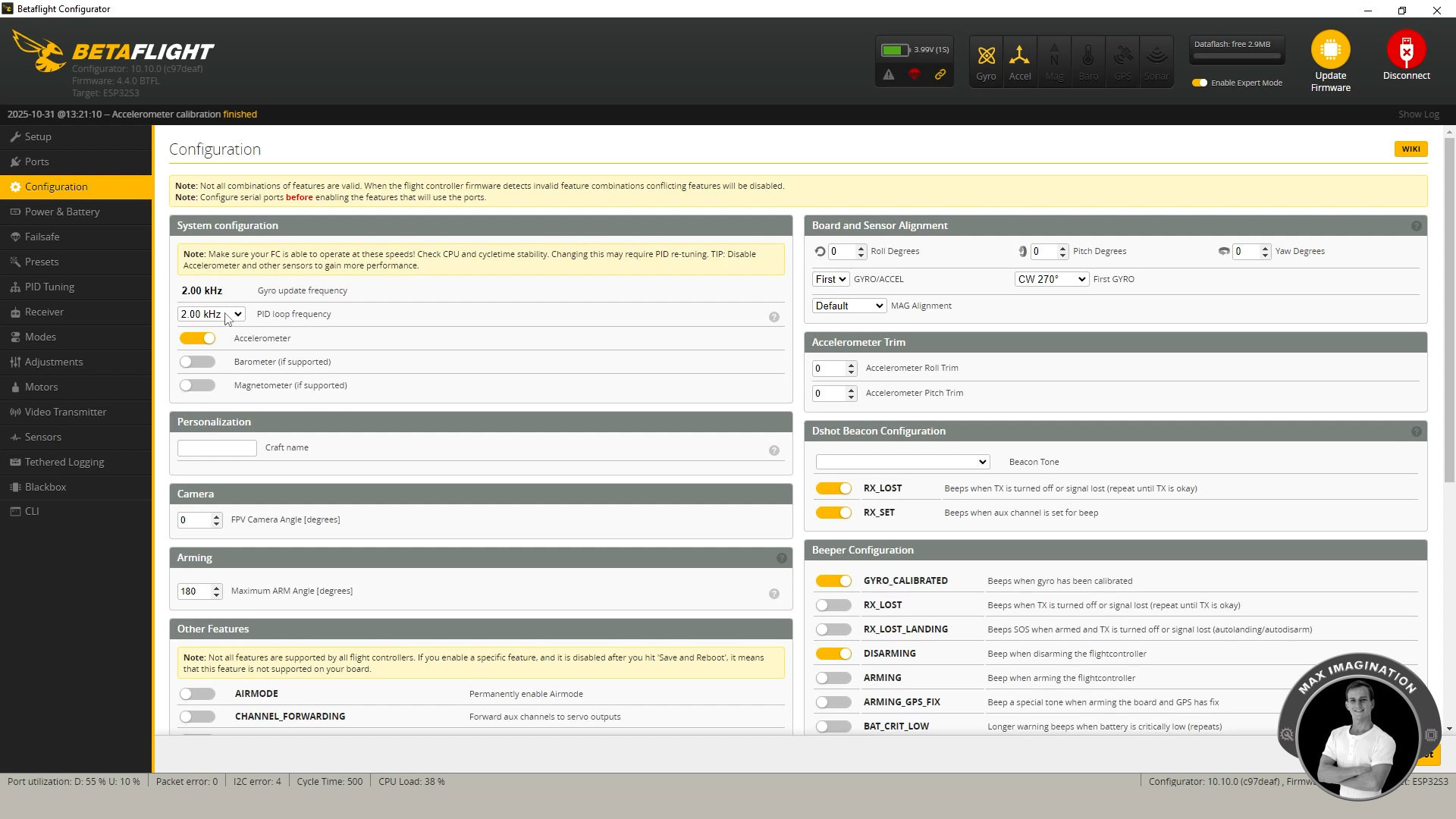Click the GPS sensor status icon
The height and width of the screenshot is (819, 1456).
[1122, 61]
